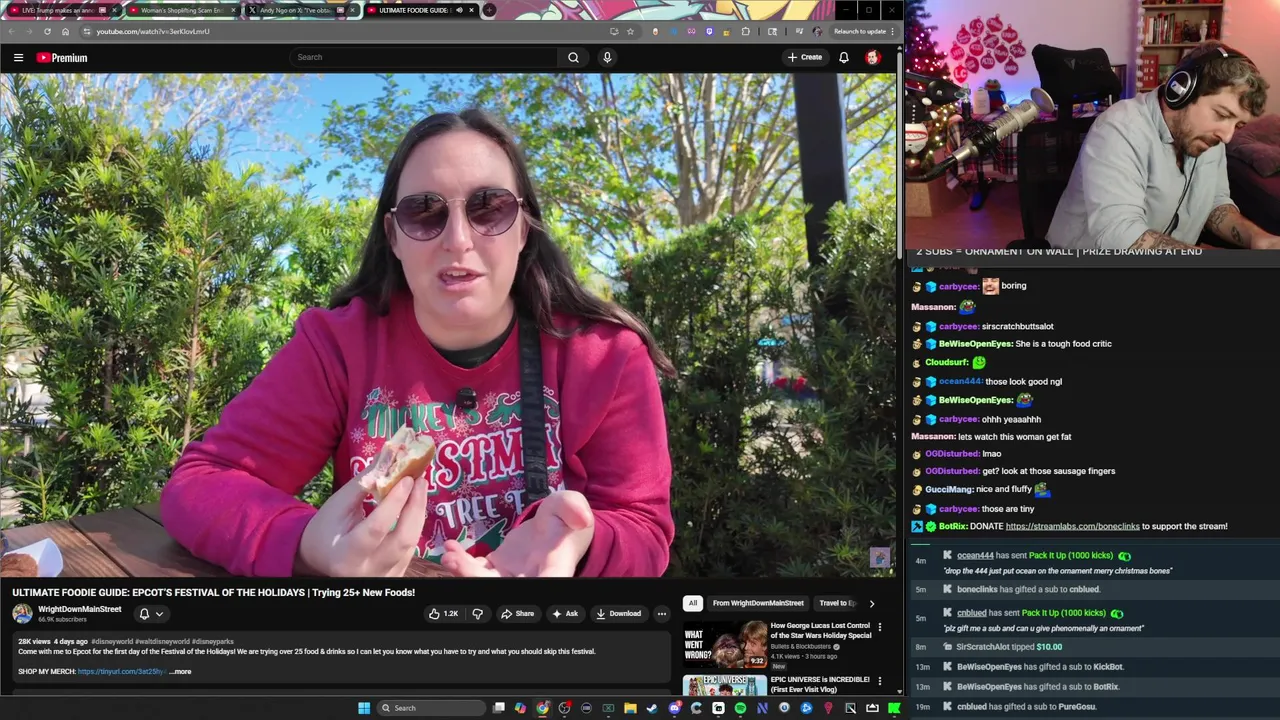Open Chrome from the taskbar
Image resolution: width=1280 pixels, height=720 pixels.
(x=542, y=708)
